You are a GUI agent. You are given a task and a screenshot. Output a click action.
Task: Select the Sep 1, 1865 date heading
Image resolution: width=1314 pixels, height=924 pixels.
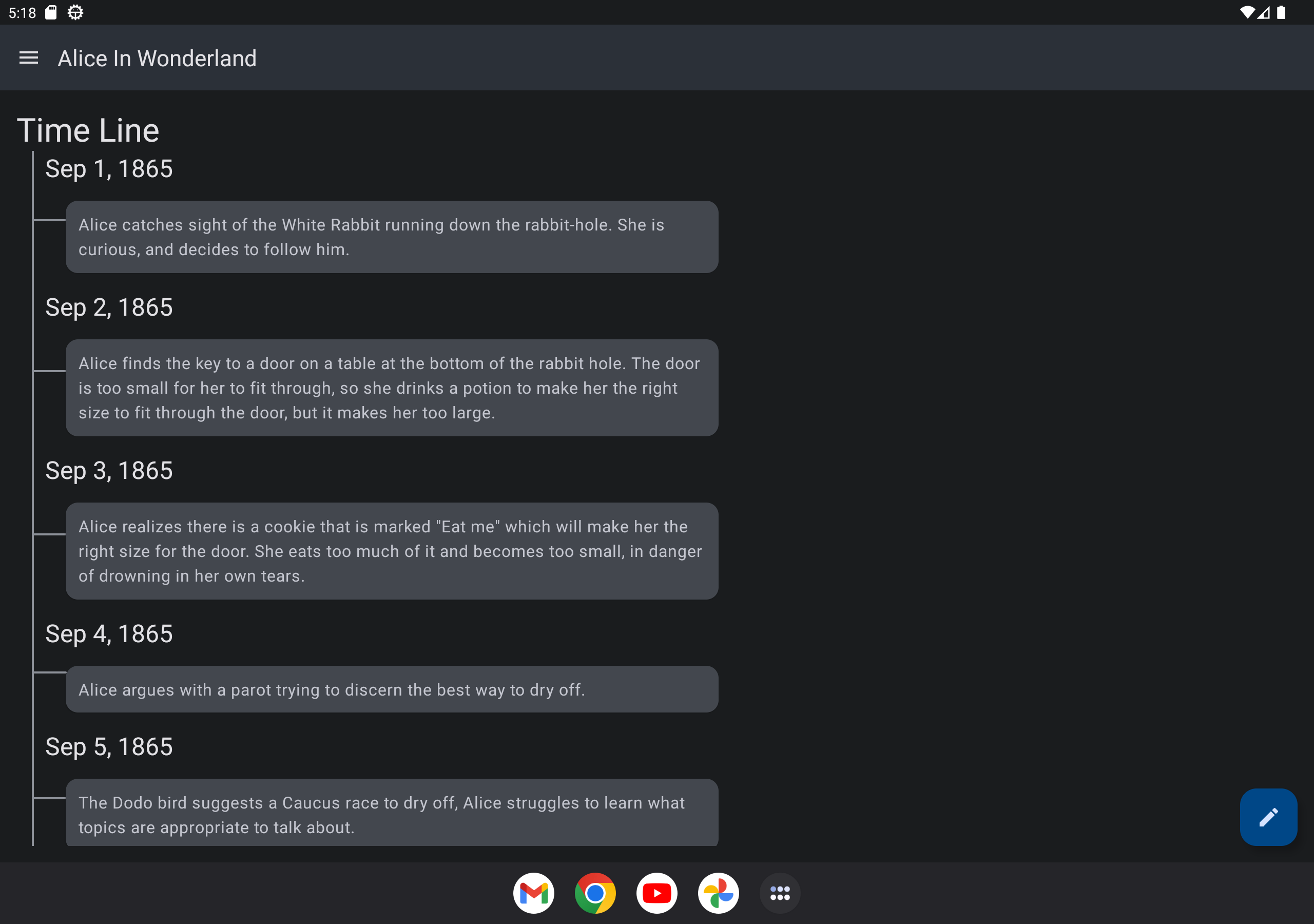click(109, 169)
